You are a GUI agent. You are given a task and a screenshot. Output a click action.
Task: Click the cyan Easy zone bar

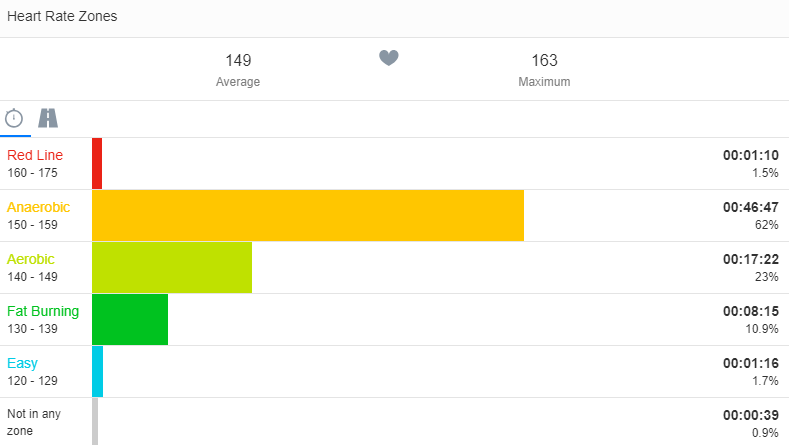97,372
